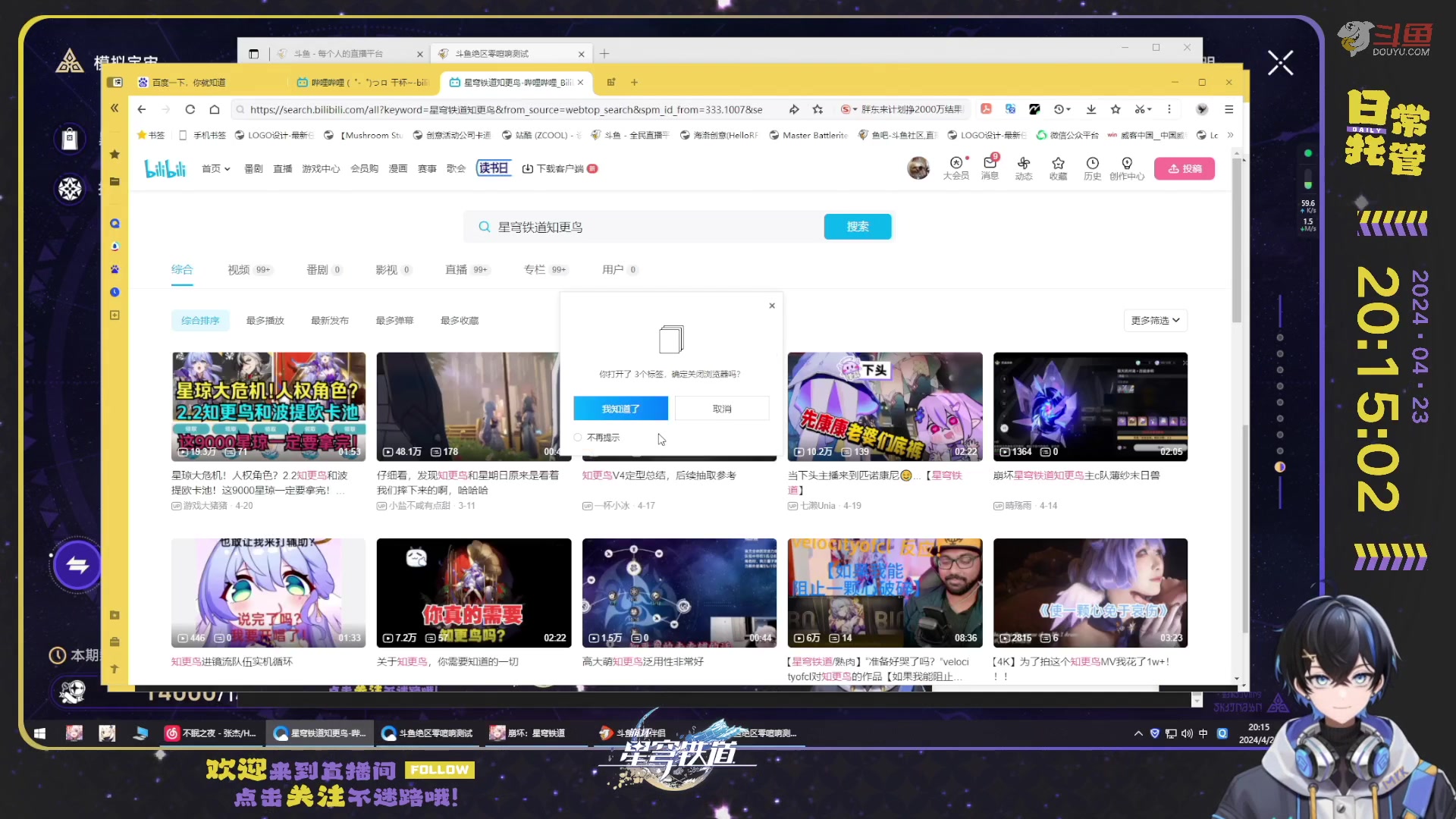The width and height of the screenshot is (1456, 819).
Task: Click the pink 投稿 button
Action: (1185, 168)
